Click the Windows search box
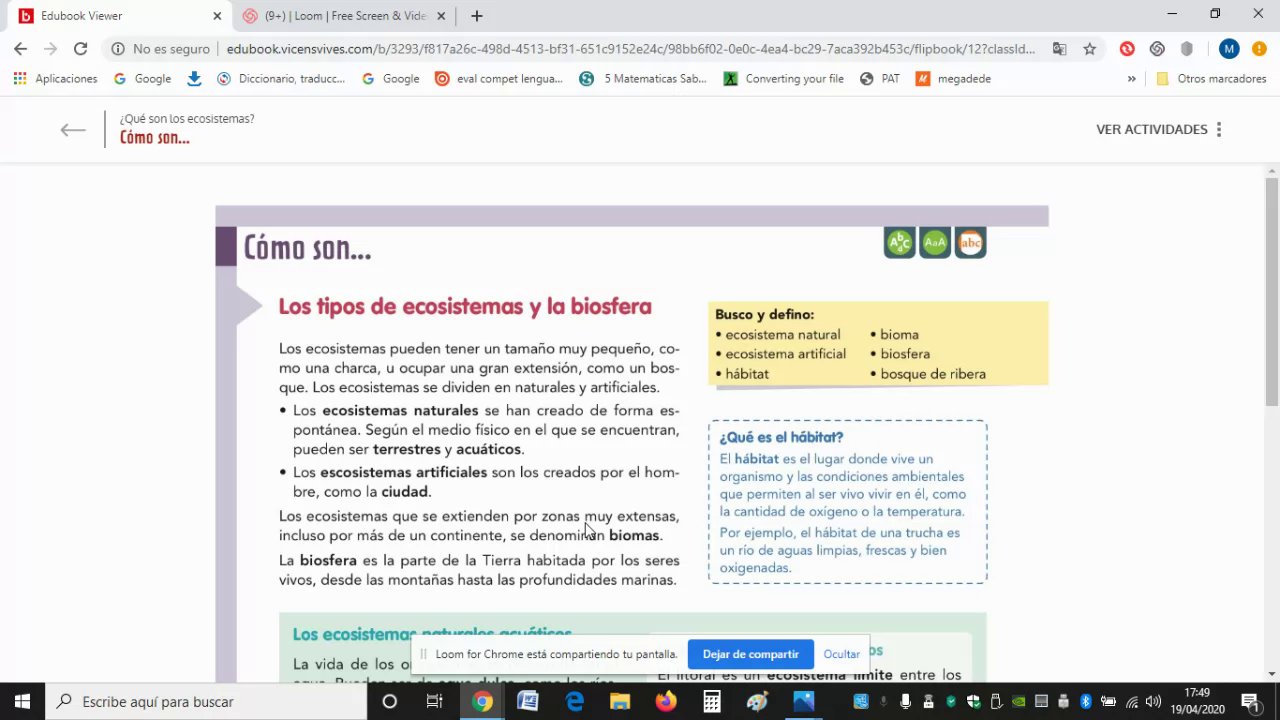Viewport: 1280px width, 720px height. pos(207,701)
